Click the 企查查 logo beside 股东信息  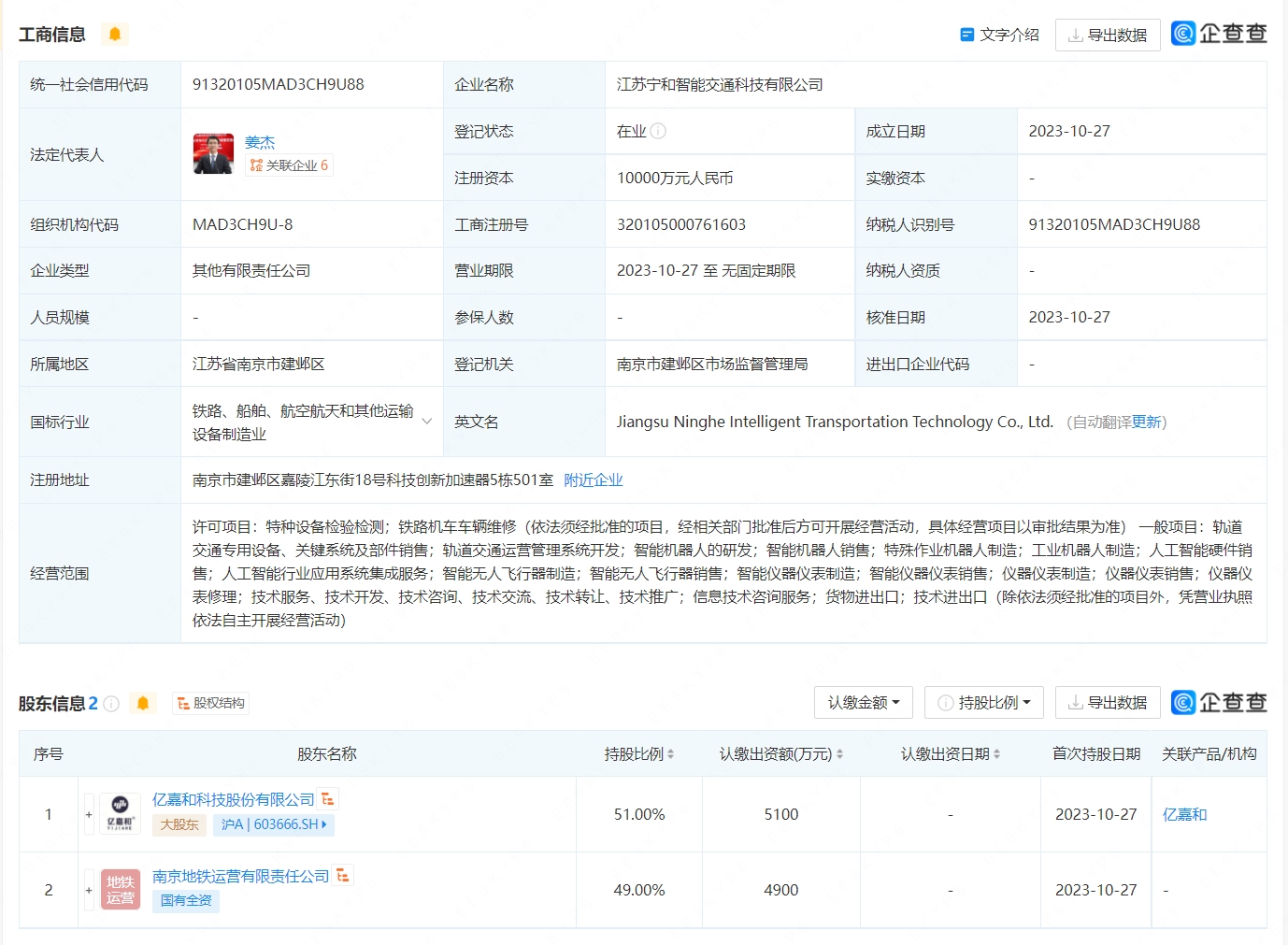(1219, 702)
